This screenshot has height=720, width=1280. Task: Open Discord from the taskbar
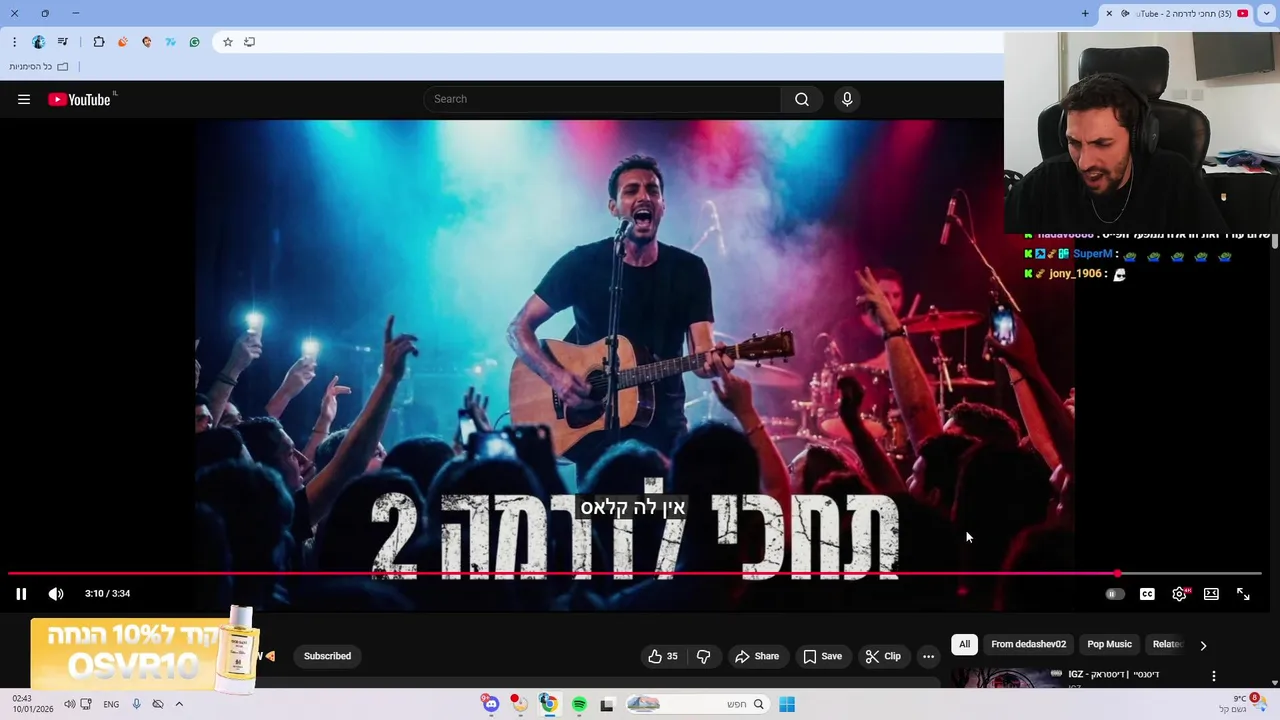coord(490,704)
